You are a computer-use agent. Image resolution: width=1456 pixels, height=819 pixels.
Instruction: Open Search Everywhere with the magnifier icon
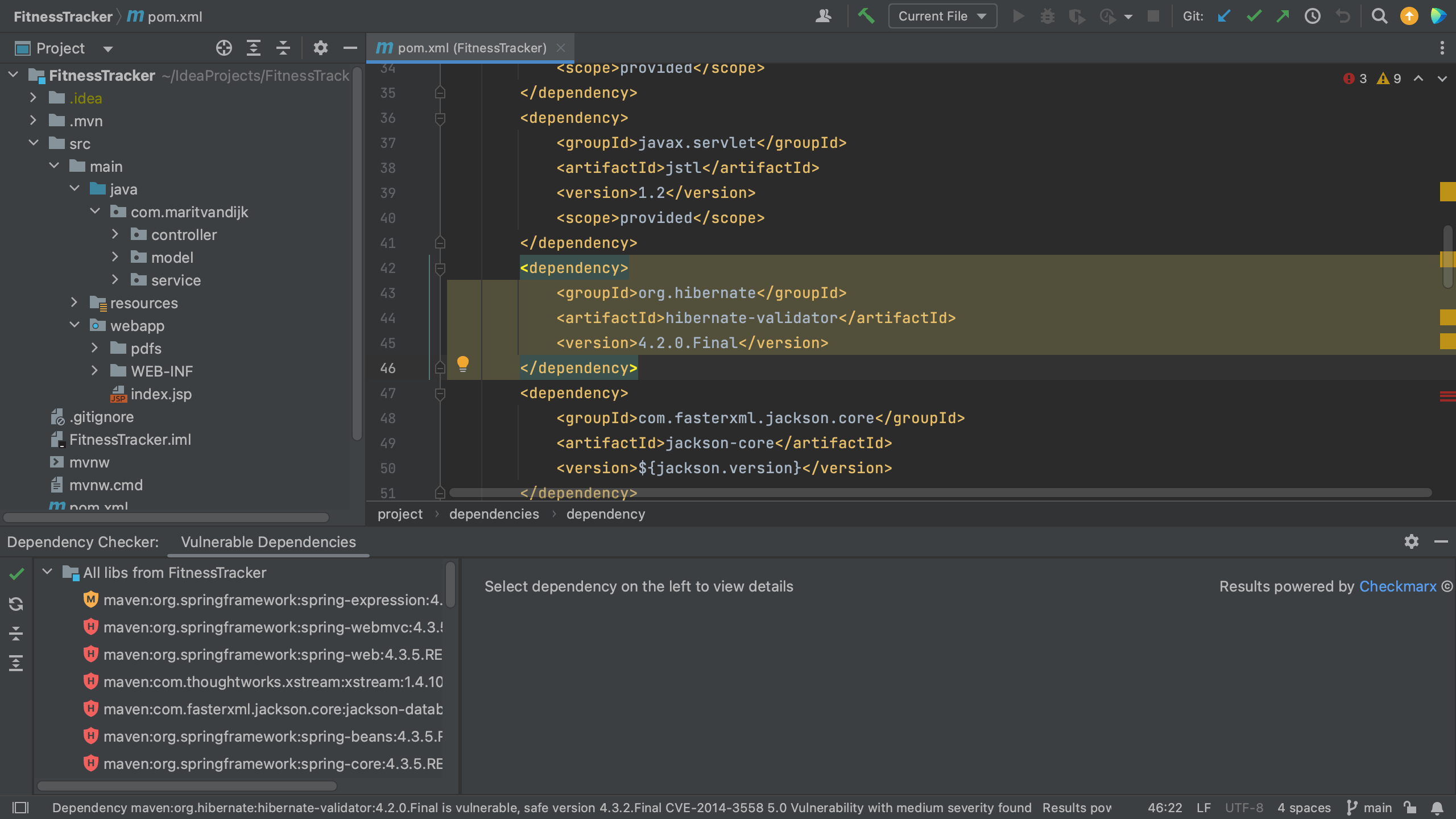(1379, 16)
